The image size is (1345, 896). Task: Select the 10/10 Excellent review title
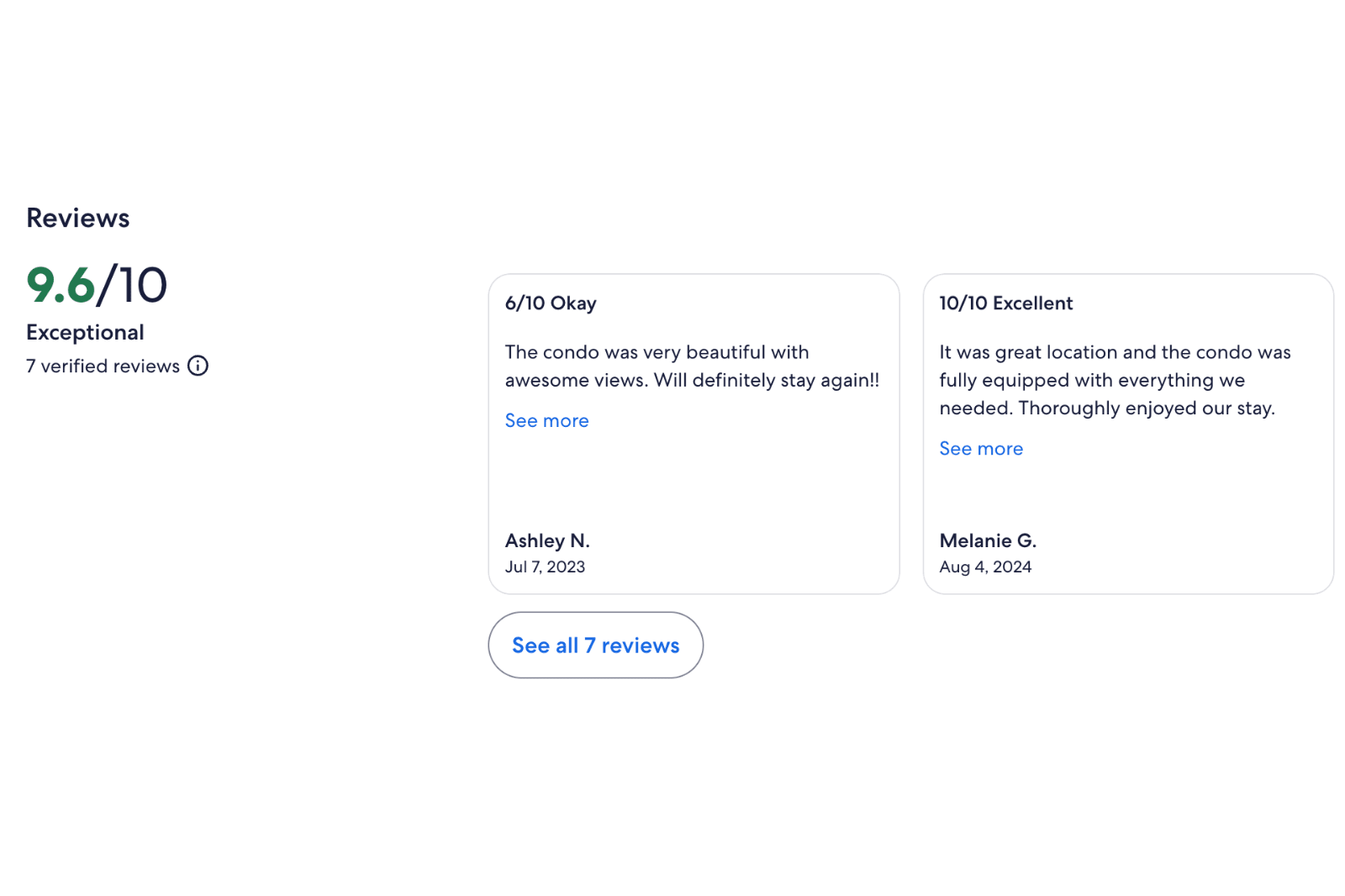pyautogui.click(x=1005, y=303)
